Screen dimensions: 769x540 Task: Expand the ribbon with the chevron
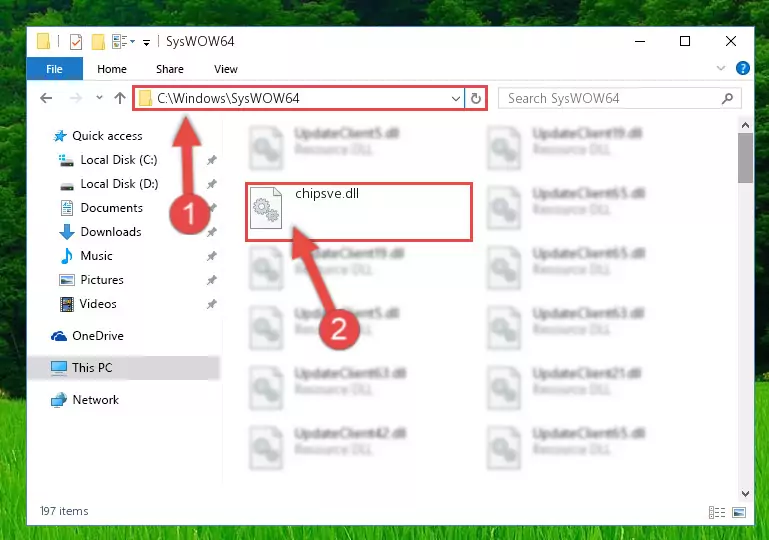(x=721, y=68)
